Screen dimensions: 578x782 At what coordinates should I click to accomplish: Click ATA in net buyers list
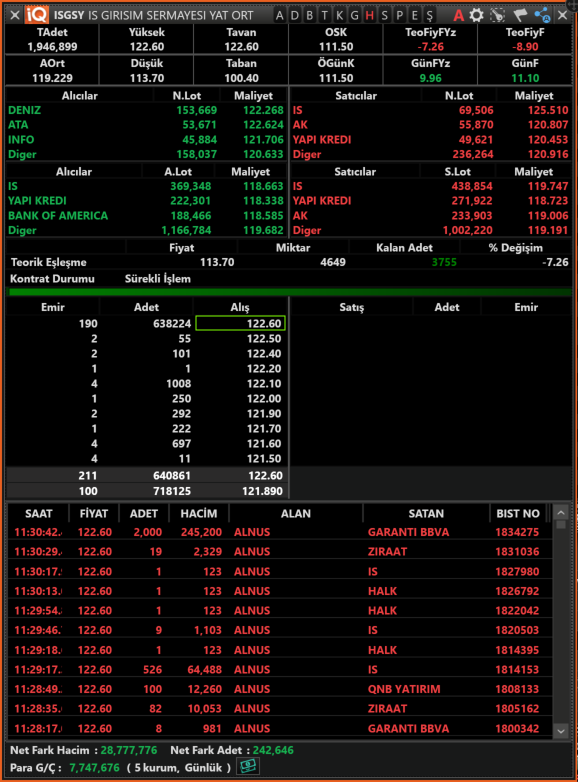(18, 125)
